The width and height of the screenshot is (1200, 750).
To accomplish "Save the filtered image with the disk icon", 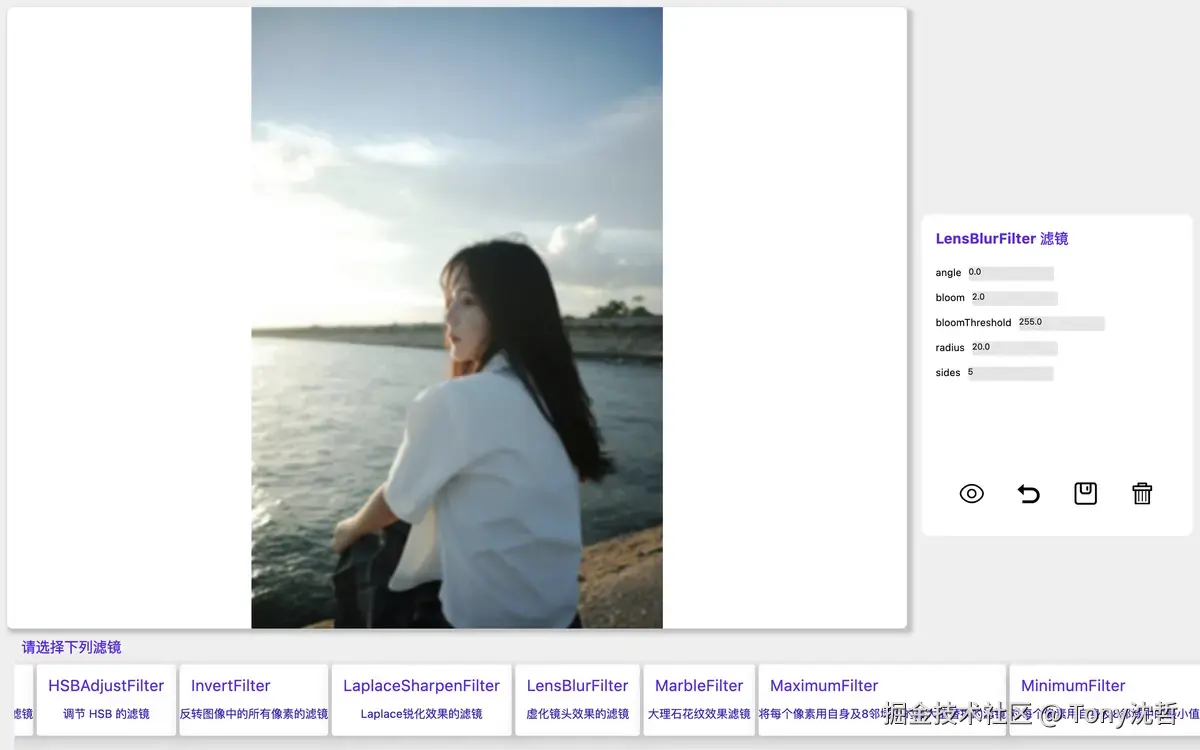I will coord(1085,493).
